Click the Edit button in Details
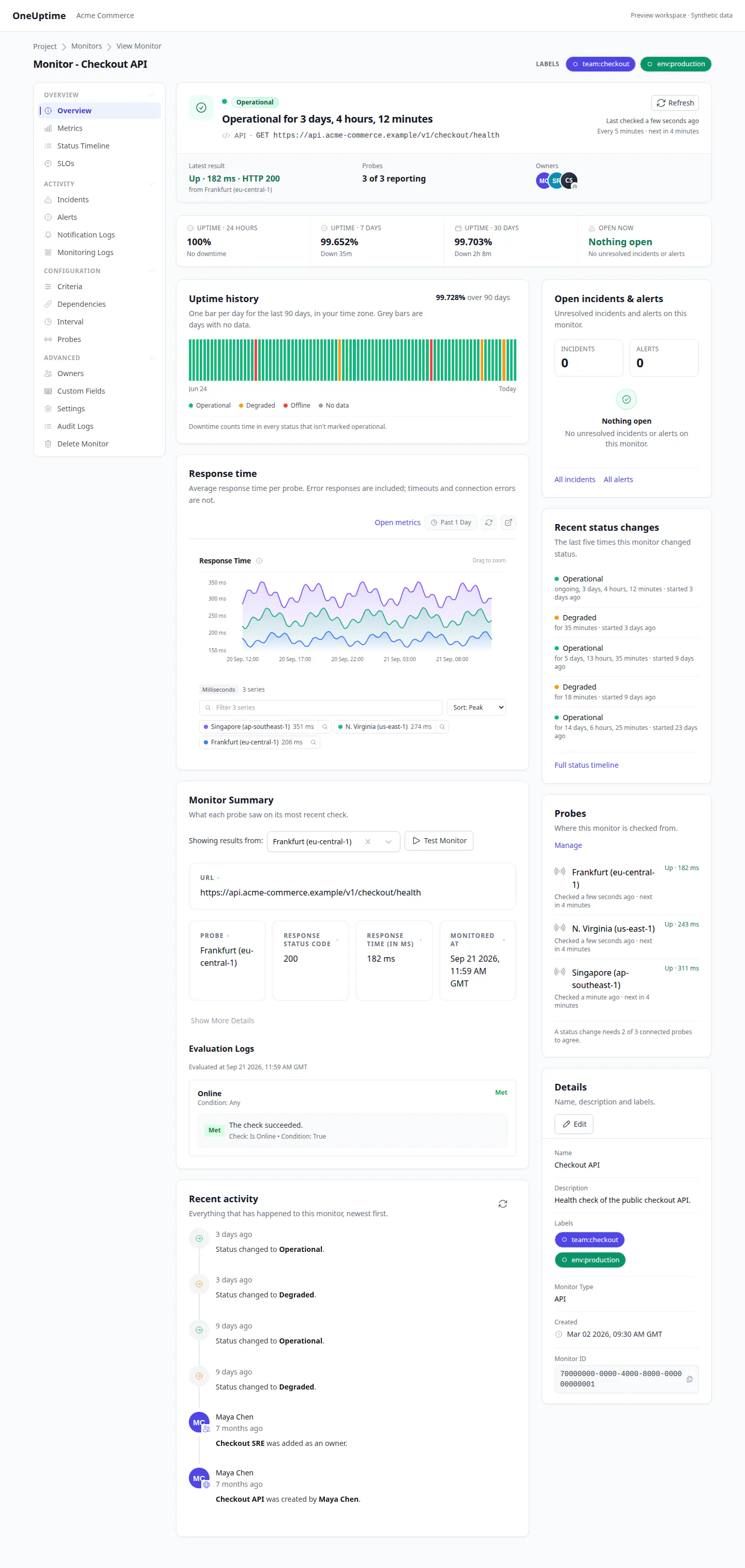 (x=574, y=1124)
